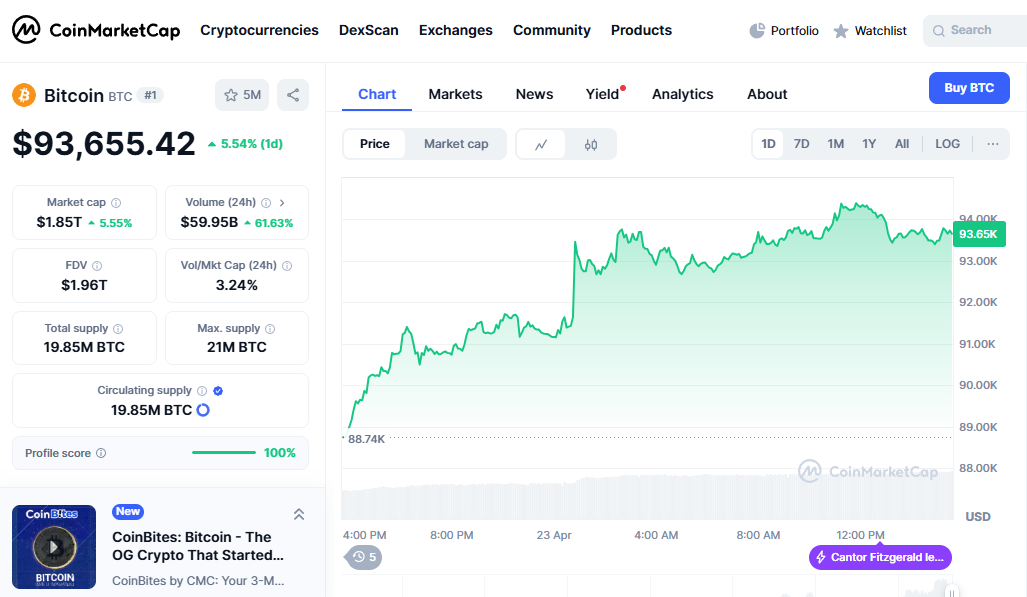The width and height of the screenshot is (1027, 597).
Task: Click the 5.54% (1d) change indicator
Action: point(246,144)
